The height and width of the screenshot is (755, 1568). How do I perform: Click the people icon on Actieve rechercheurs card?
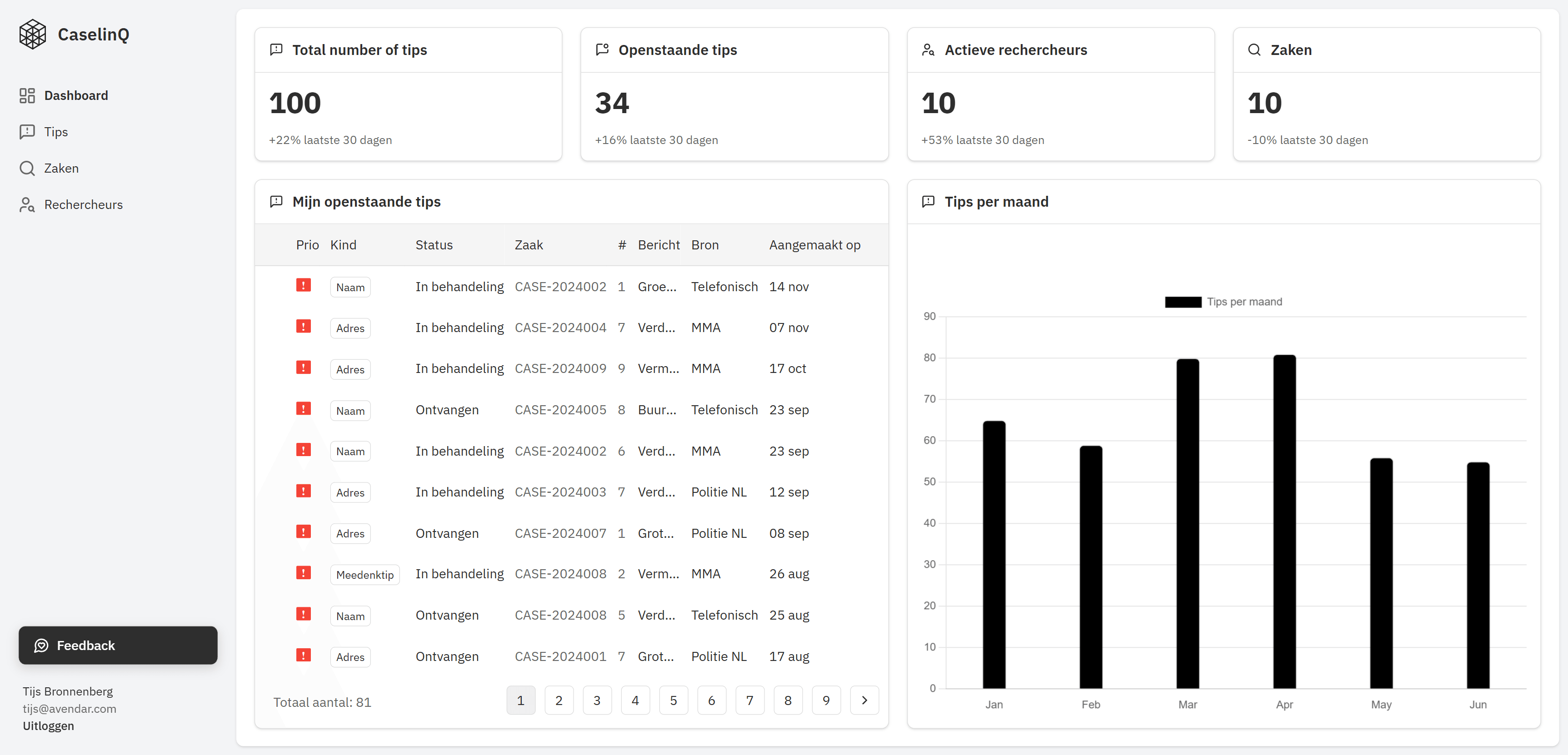[x=928, y=49]
